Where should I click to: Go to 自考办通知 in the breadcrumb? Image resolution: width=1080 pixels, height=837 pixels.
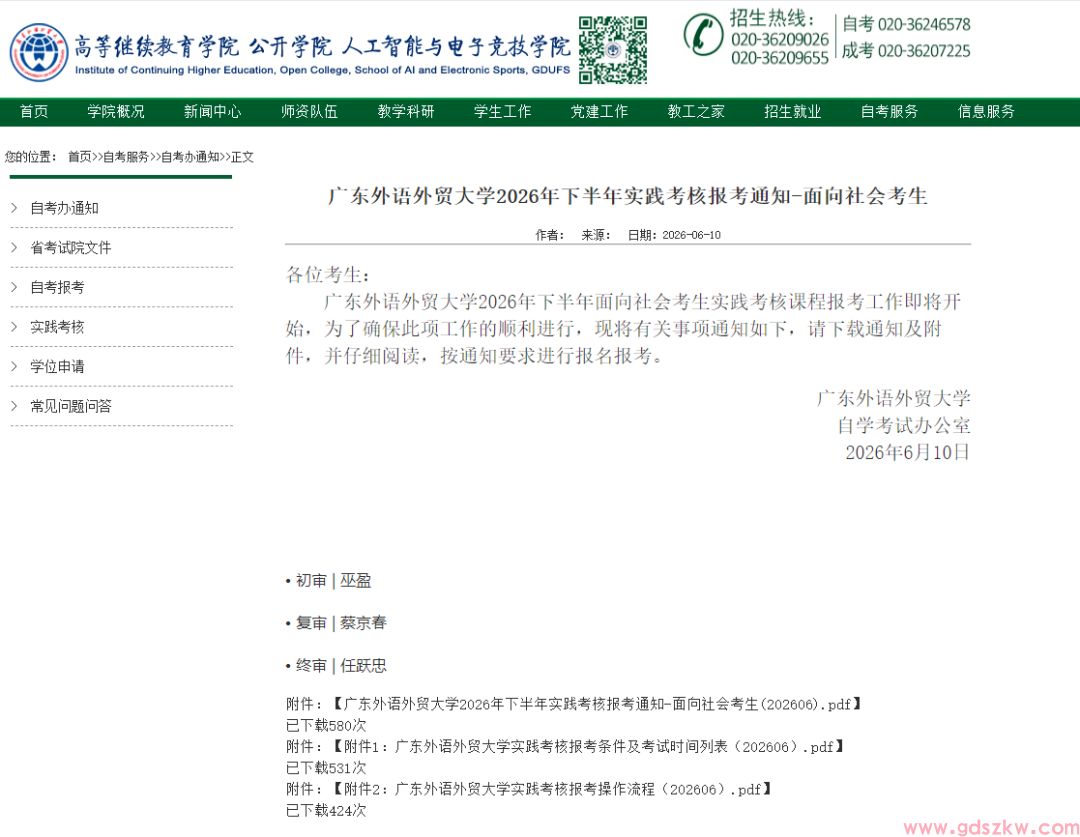pos(189,157)
